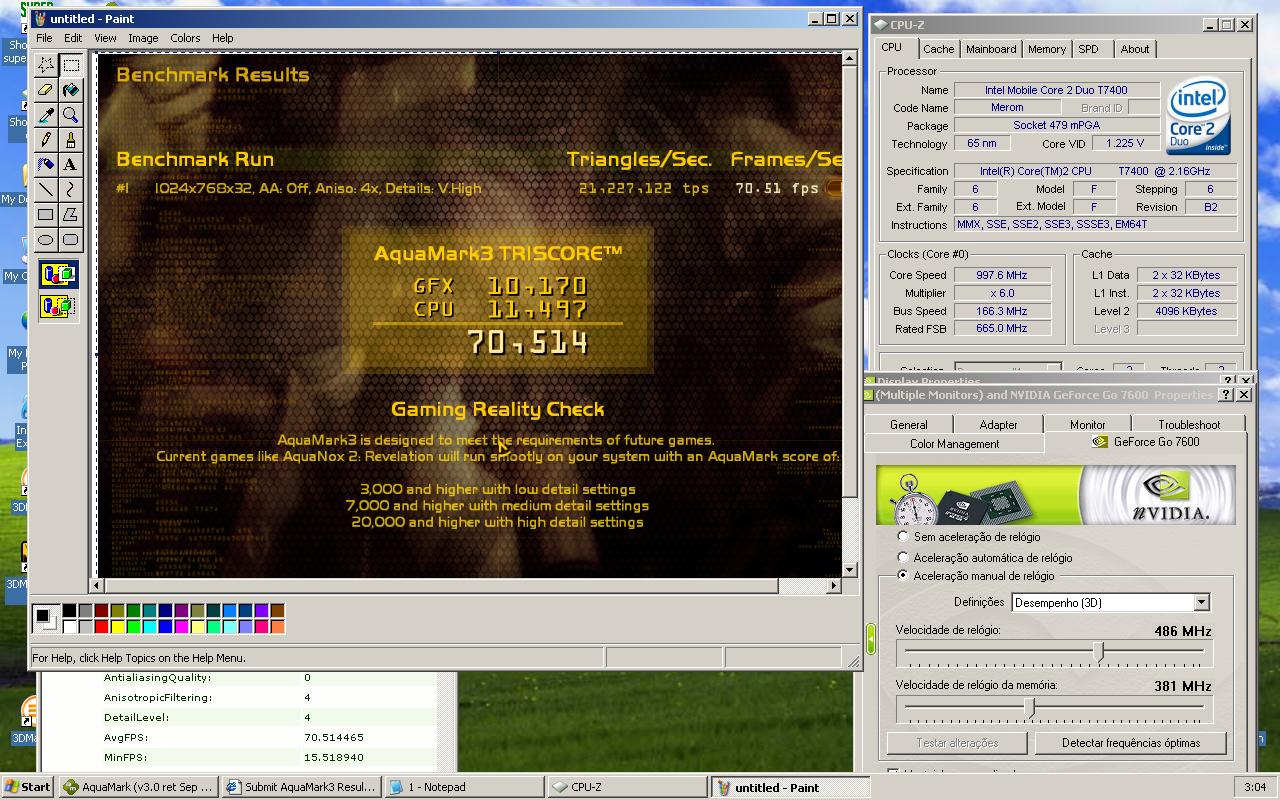Click the core clock speed slider thumb
1280x800 pixels.
point(1099,652)
